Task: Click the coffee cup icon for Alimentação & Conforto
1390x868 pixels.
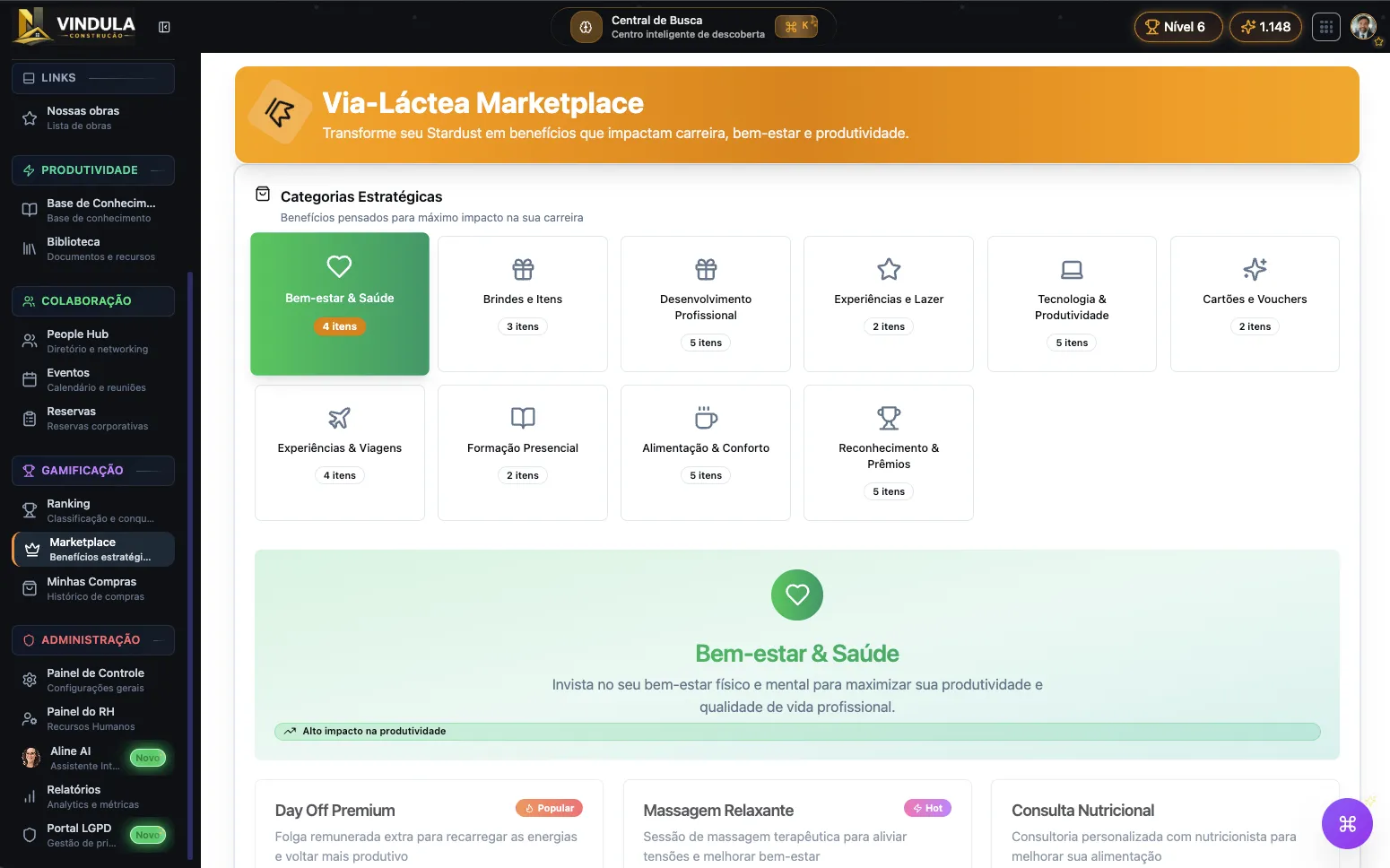Action: tap(705, 417)
